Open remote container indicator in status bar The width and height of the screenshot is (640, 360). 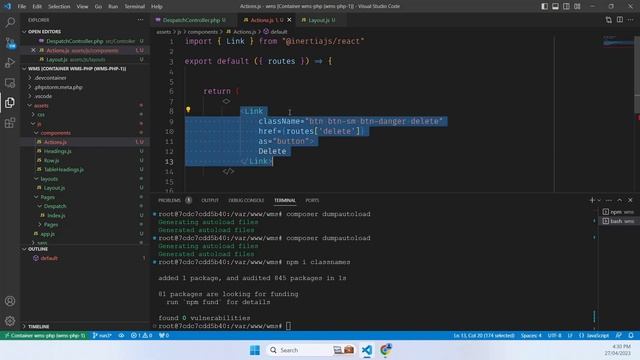coord(44,336)
